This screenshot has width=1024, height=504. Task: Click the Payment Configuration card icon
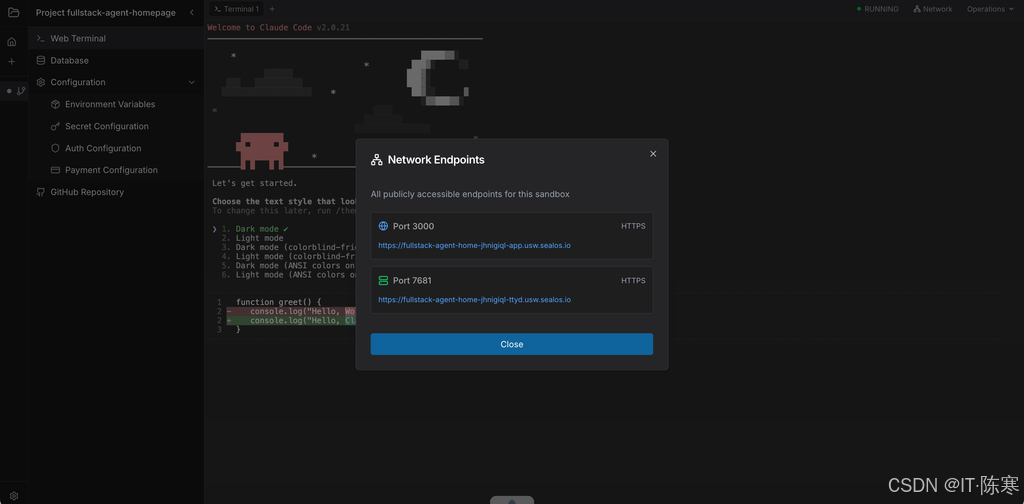[56, 170]
